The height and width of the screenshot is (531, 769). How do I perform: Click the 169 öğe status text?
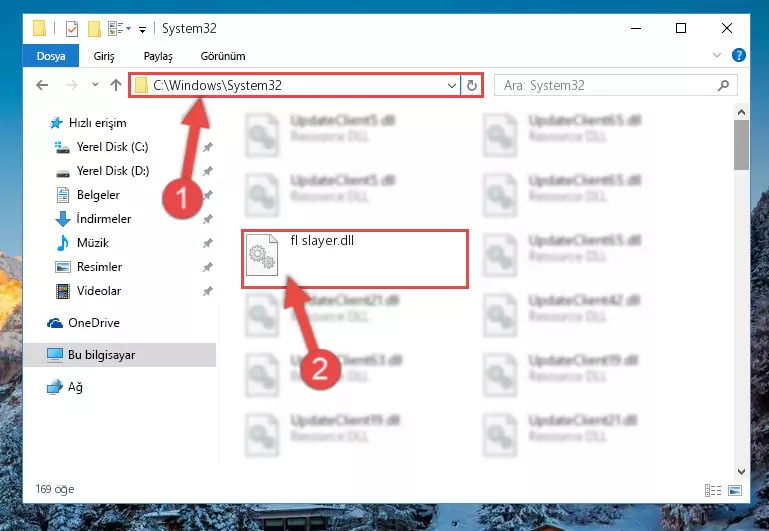pos(54,489)
